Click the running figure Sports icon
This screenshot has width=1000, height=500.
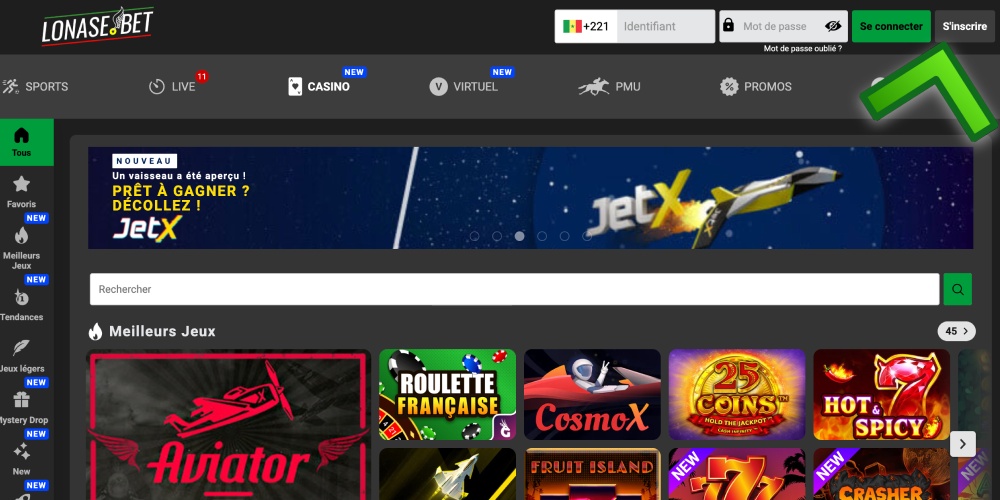click(x=10, y=86)
